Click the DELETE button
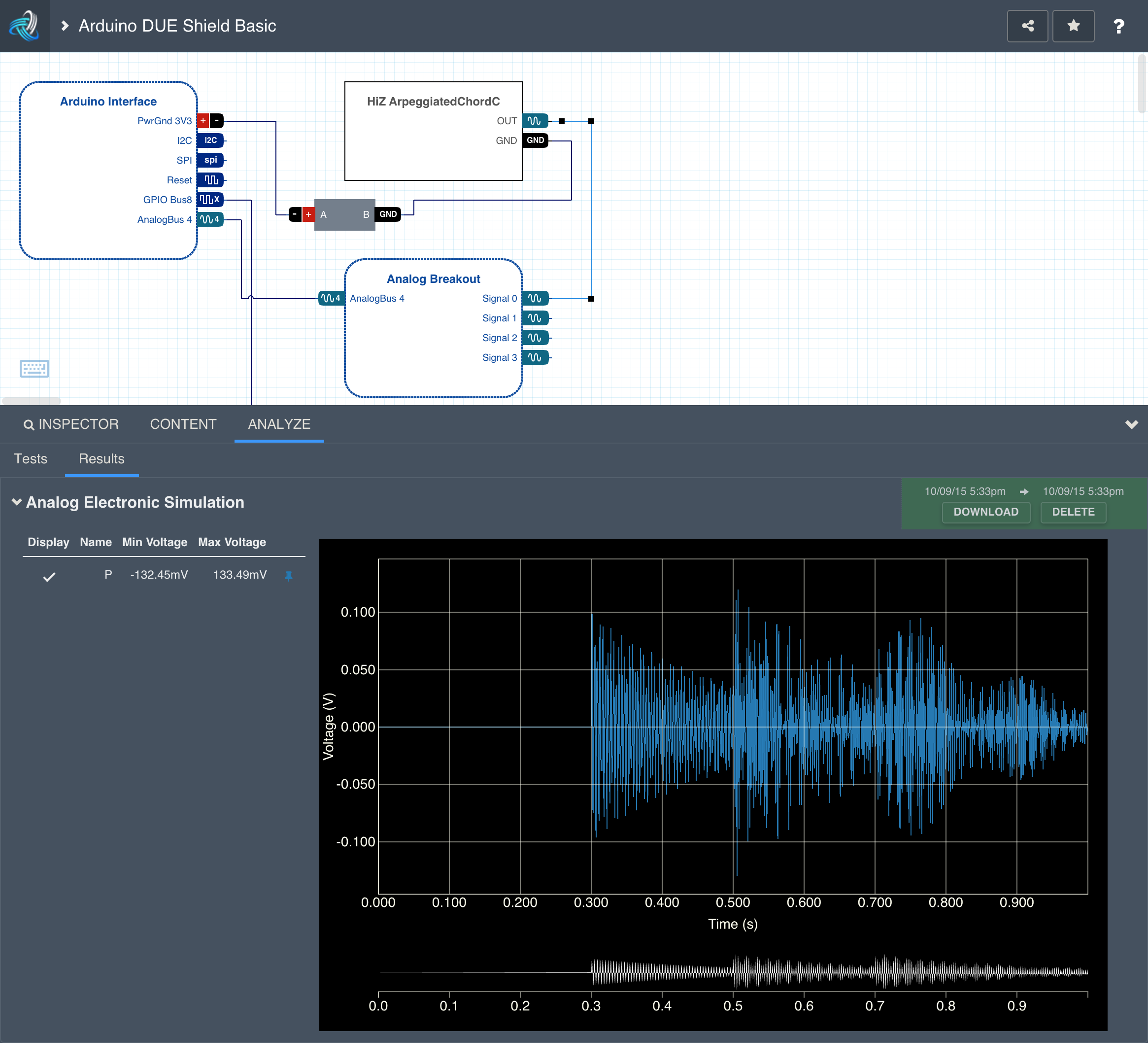Image resolution: width=1148 pixels, height=1043 pixels. tap(1073, 512)
